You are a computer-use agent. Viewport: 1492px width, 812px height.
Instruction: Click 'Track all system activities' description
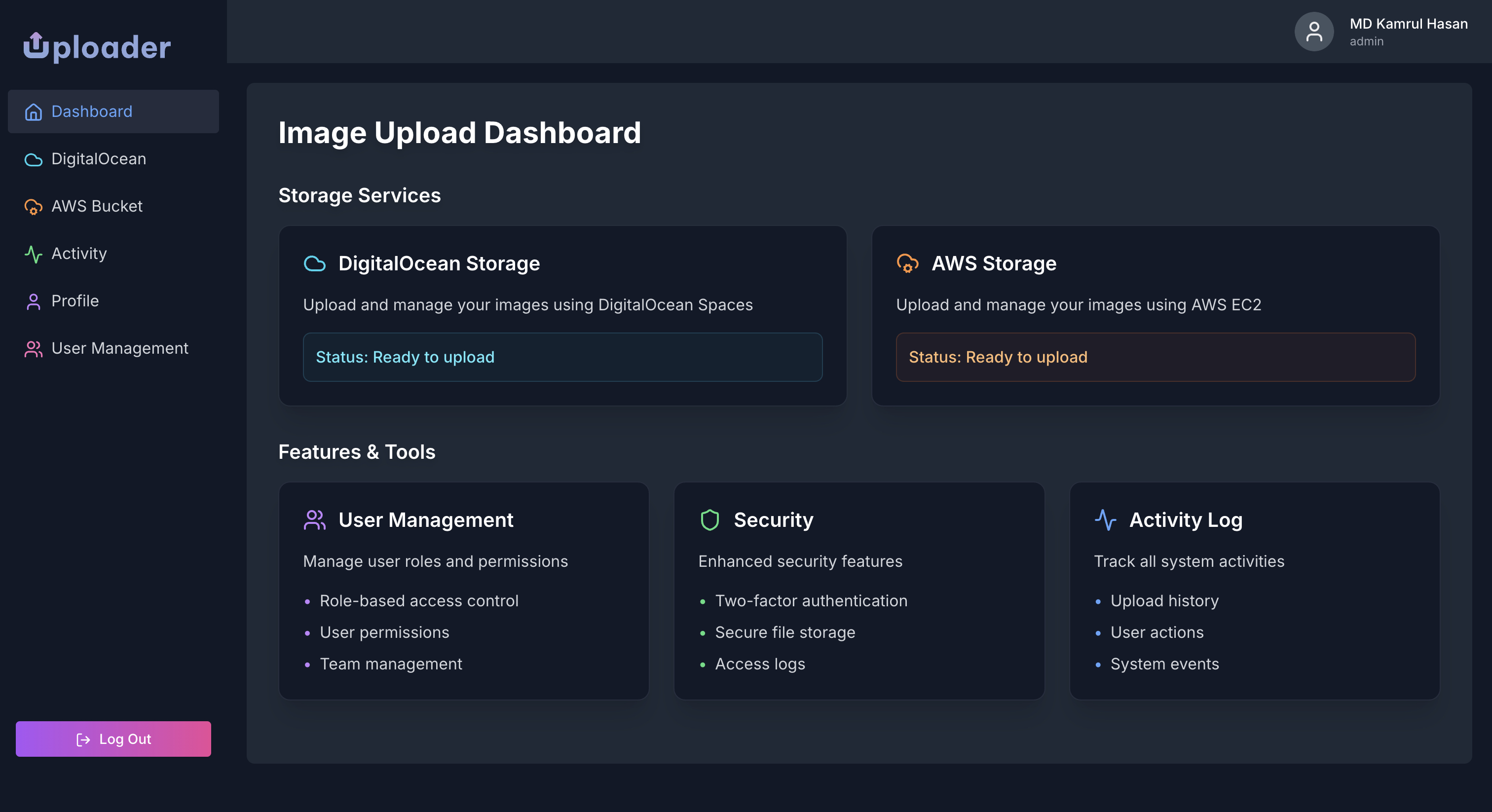point(1189,562)
